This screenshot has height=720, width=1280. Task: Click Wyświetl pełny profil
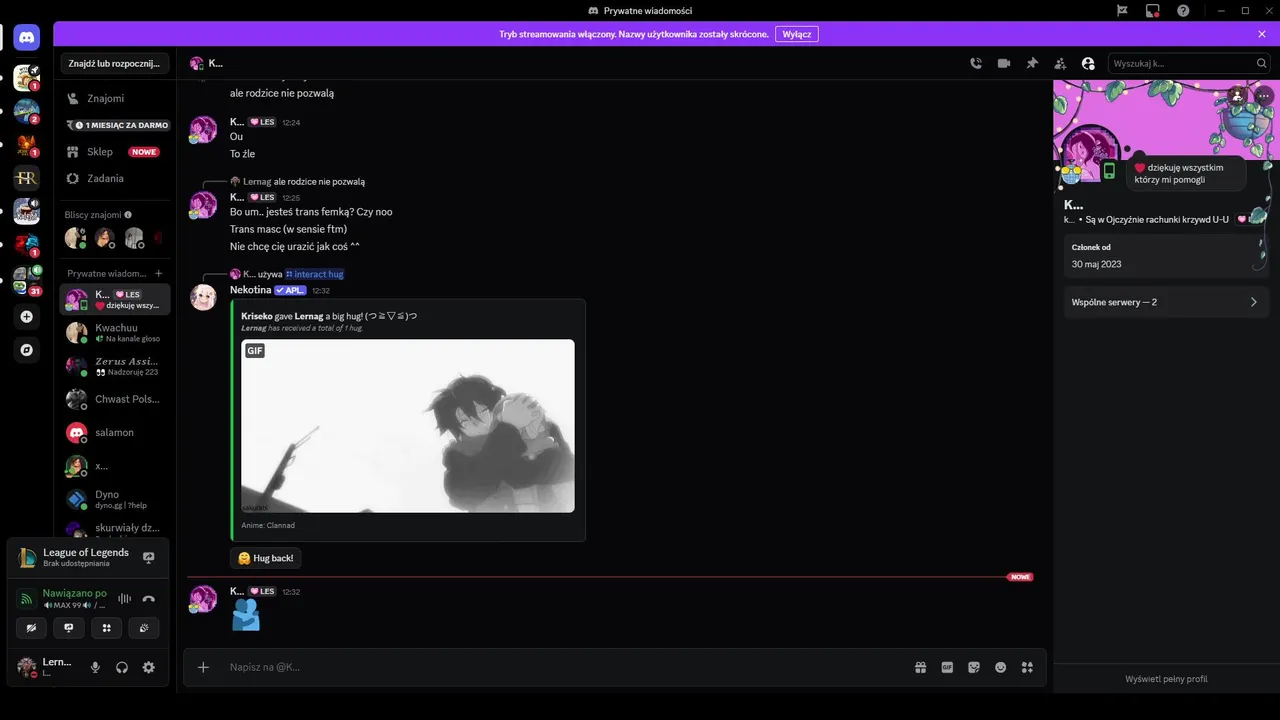tap(1166, 679)
